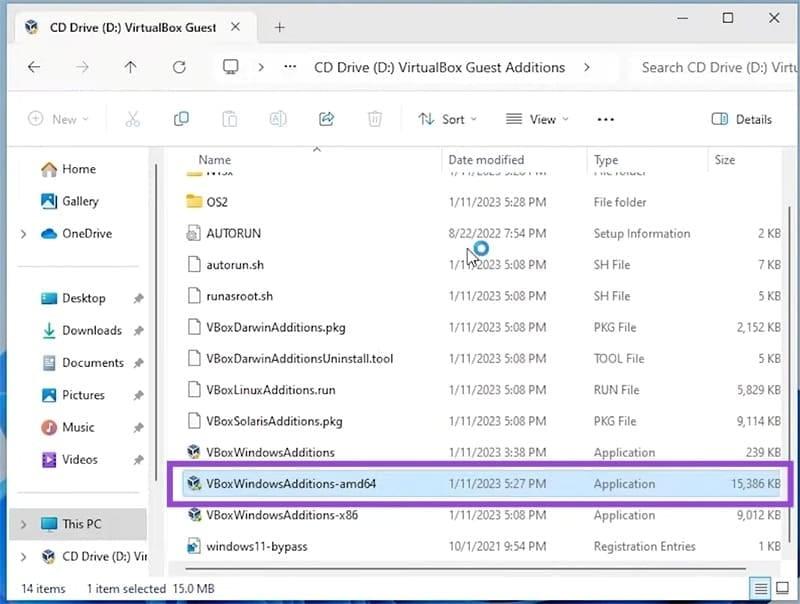
Task: Switch to large thumbnails via the status bar toggle
Action: pyautogui.click(x=781, y=589)
